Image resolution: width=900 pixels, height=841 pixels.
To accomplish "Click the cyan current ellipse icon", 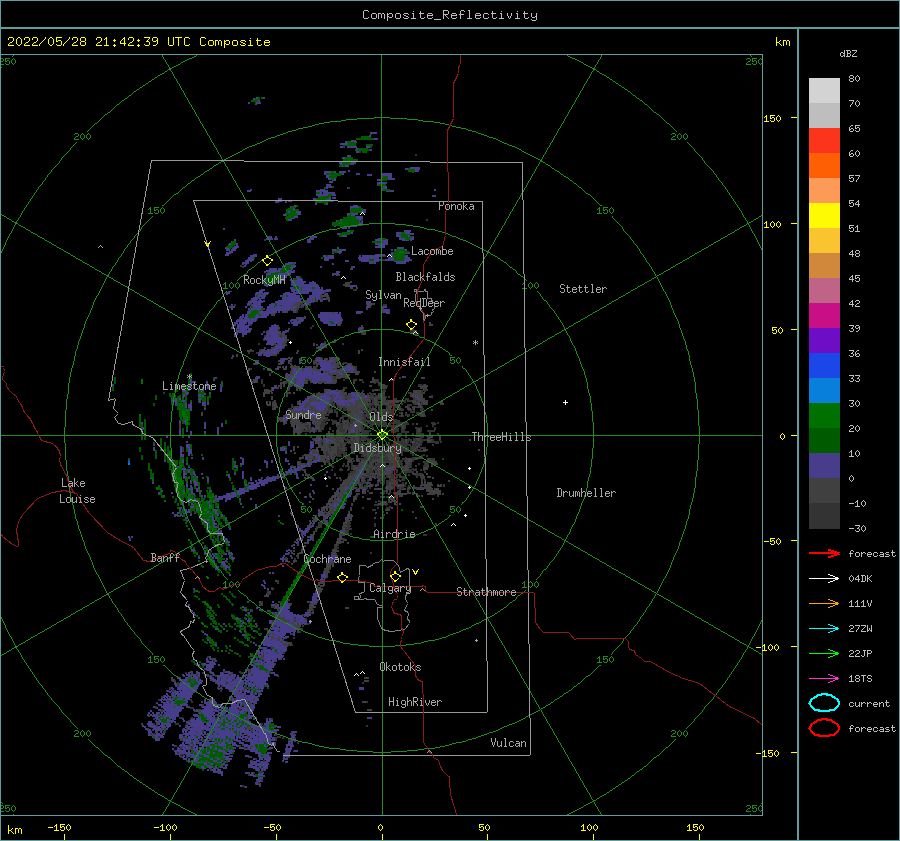I will 824,703.
